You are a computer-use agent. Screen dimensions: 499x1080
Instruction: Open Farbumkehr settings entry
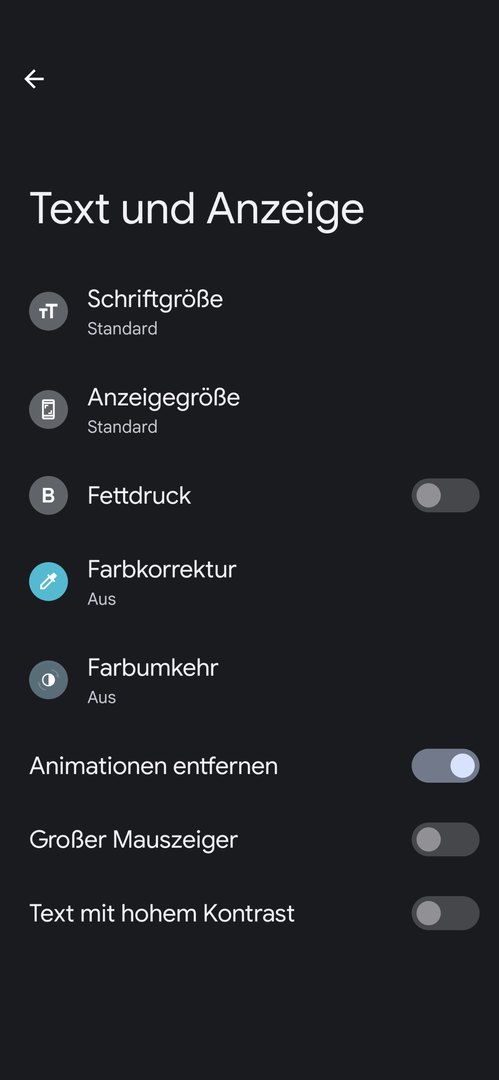pyautogui.click(x=250, y=681)
